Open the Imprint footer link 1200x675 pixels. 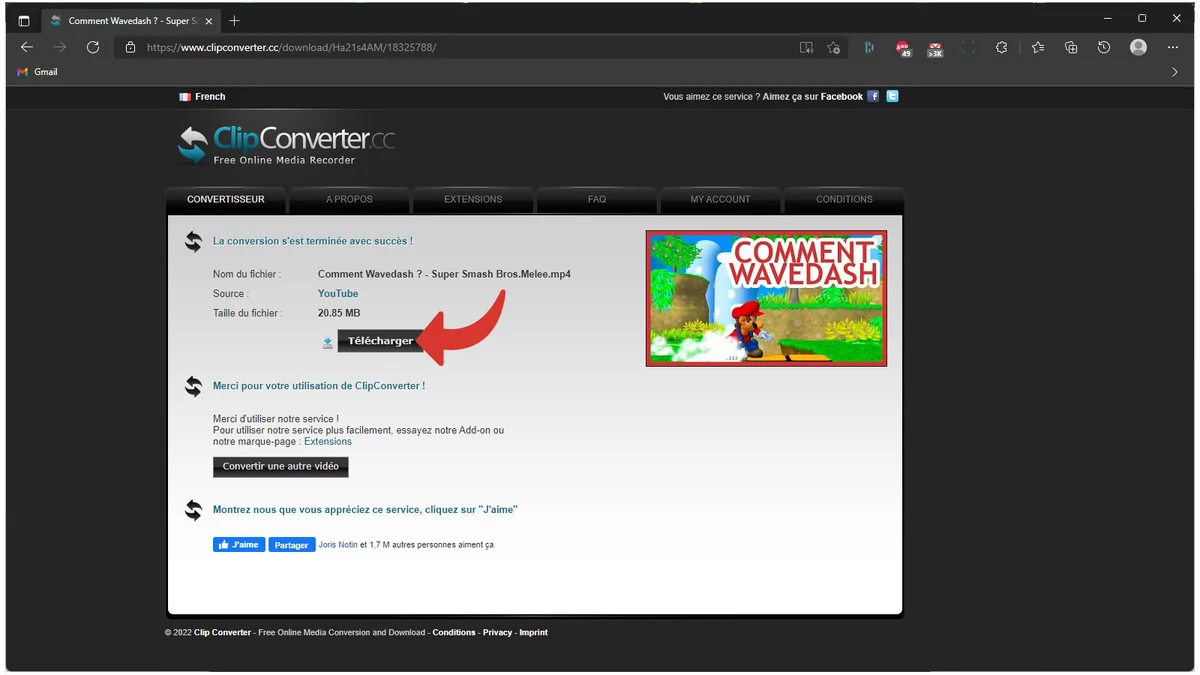(533, 633)
